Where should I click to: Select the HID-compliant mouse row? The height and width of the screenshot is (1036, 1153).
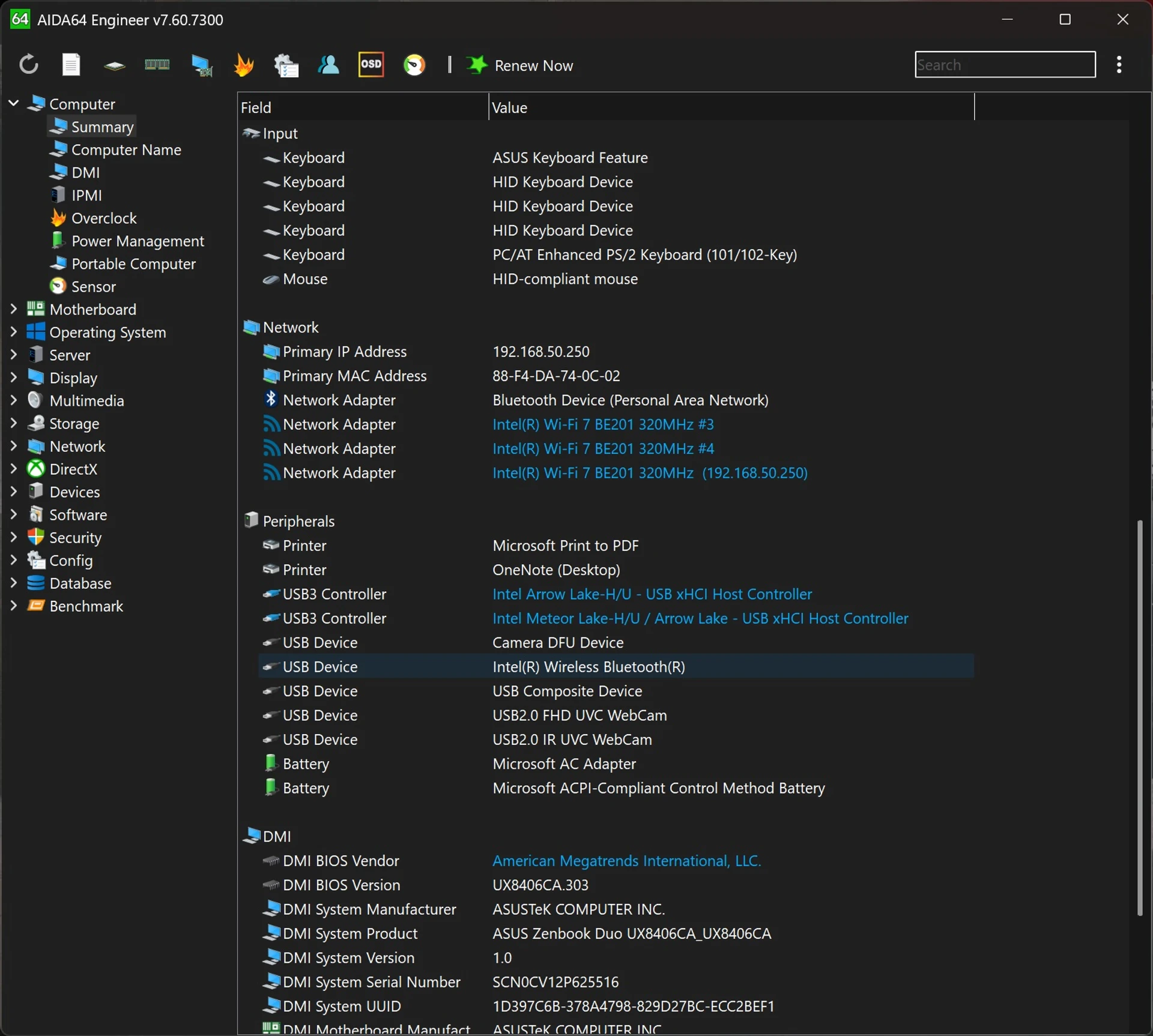[x=616, y=279]
